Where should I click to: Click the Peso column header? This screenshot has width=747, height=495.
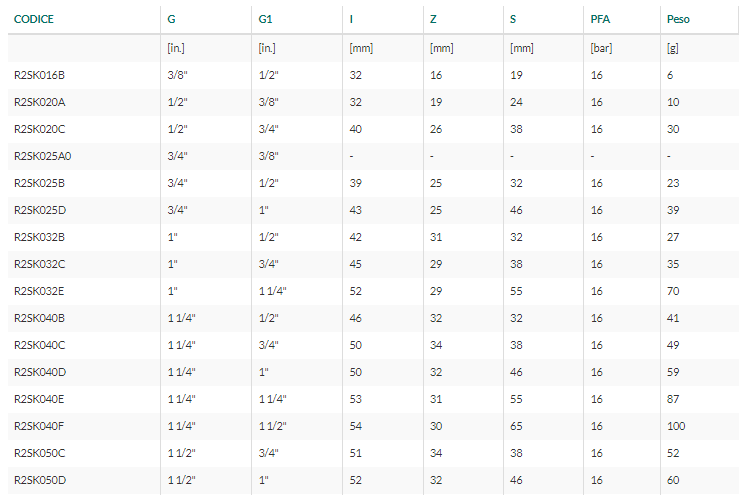678,20
